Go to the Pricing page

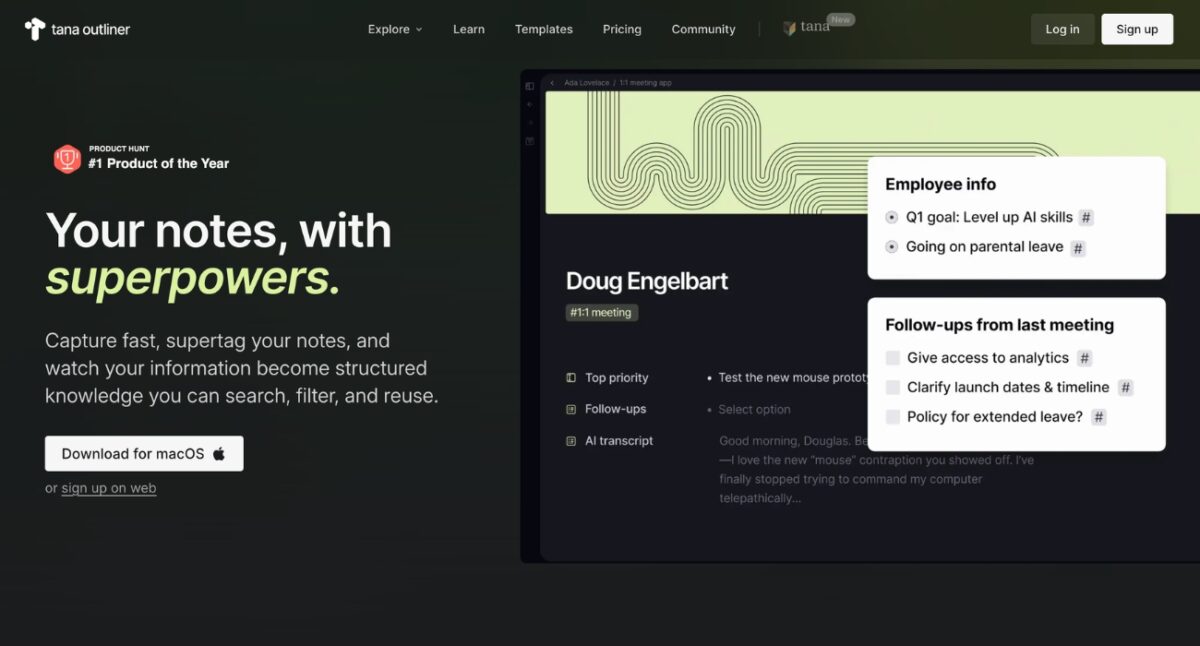[x=622, y=29]
